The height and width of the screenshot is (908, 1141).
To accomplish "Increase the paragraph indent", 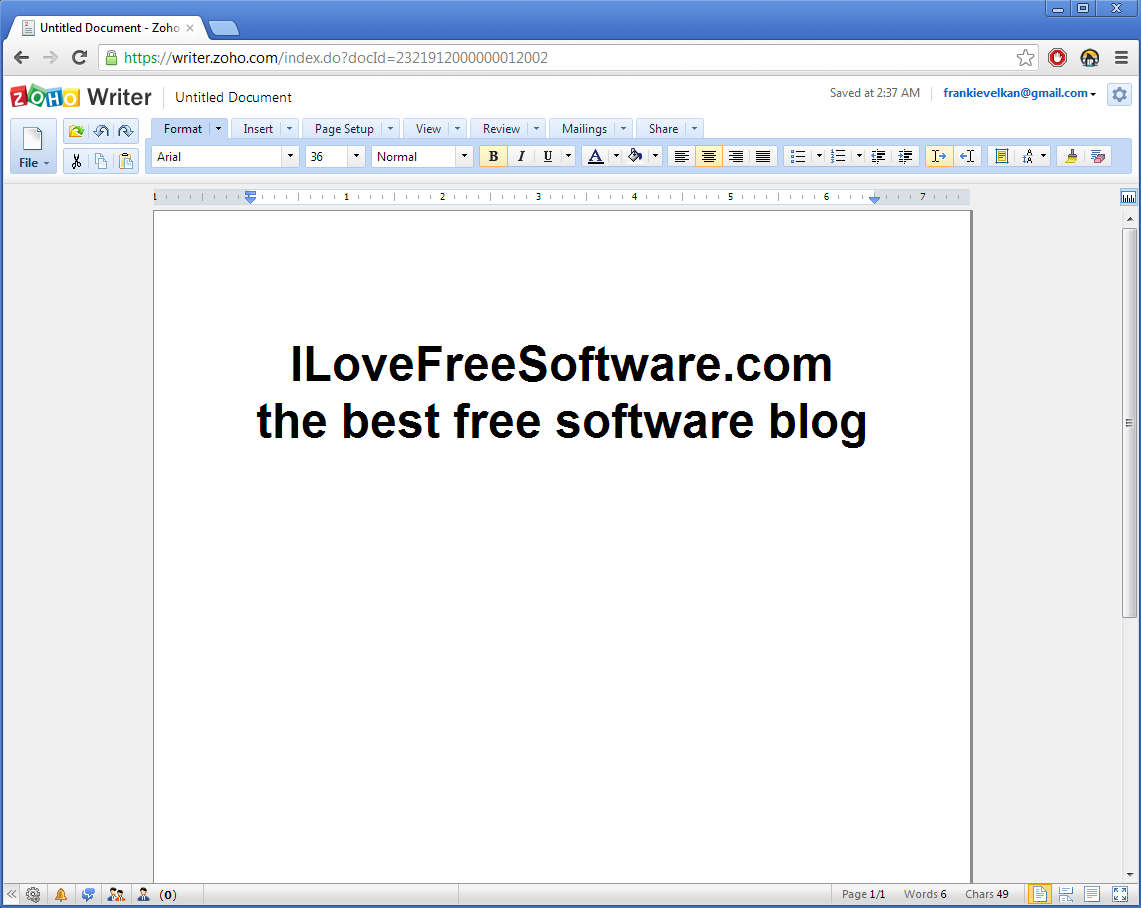I will point(905,156).
